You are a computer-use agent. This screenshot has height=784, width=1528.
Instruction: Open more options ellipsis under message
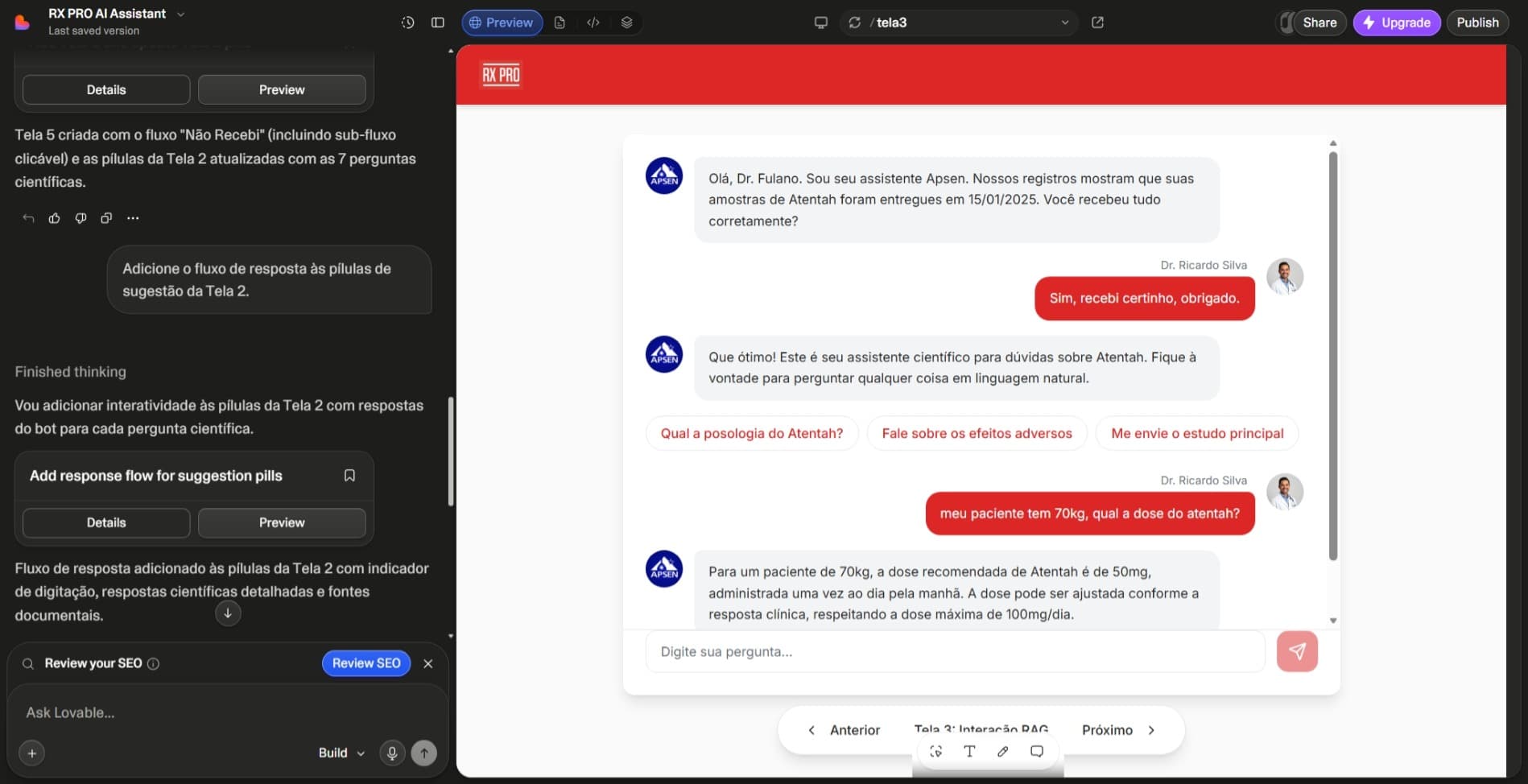pos(133,218)
